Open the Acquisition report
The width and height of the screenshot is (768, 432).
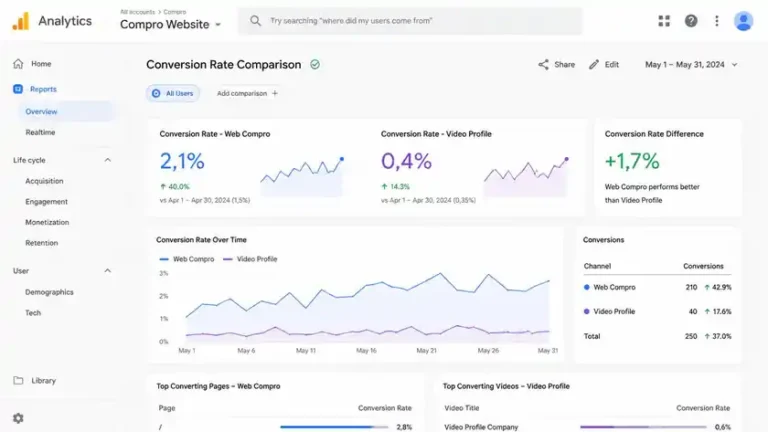tap(44, 181)
